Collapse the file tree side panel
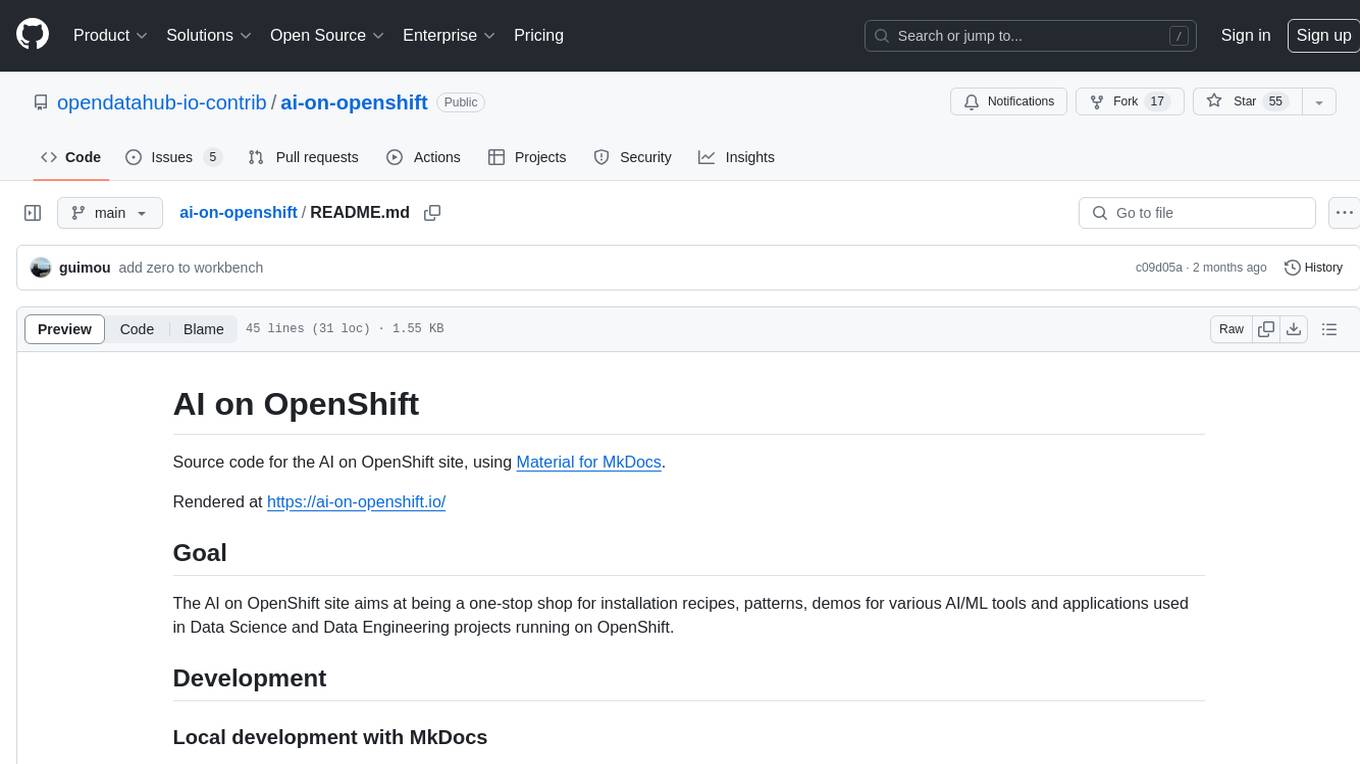This screenshot has height=764, width=1360. click(33, 213)
